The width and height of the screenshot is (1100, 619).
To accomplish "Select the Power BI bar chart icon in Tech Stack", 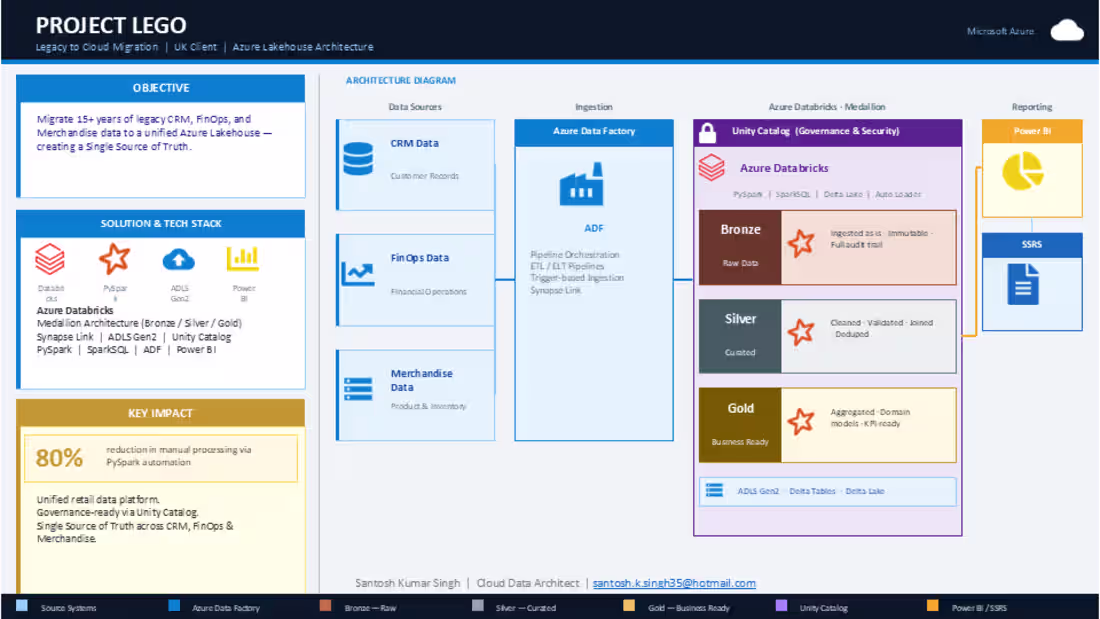I will [243, 258].
